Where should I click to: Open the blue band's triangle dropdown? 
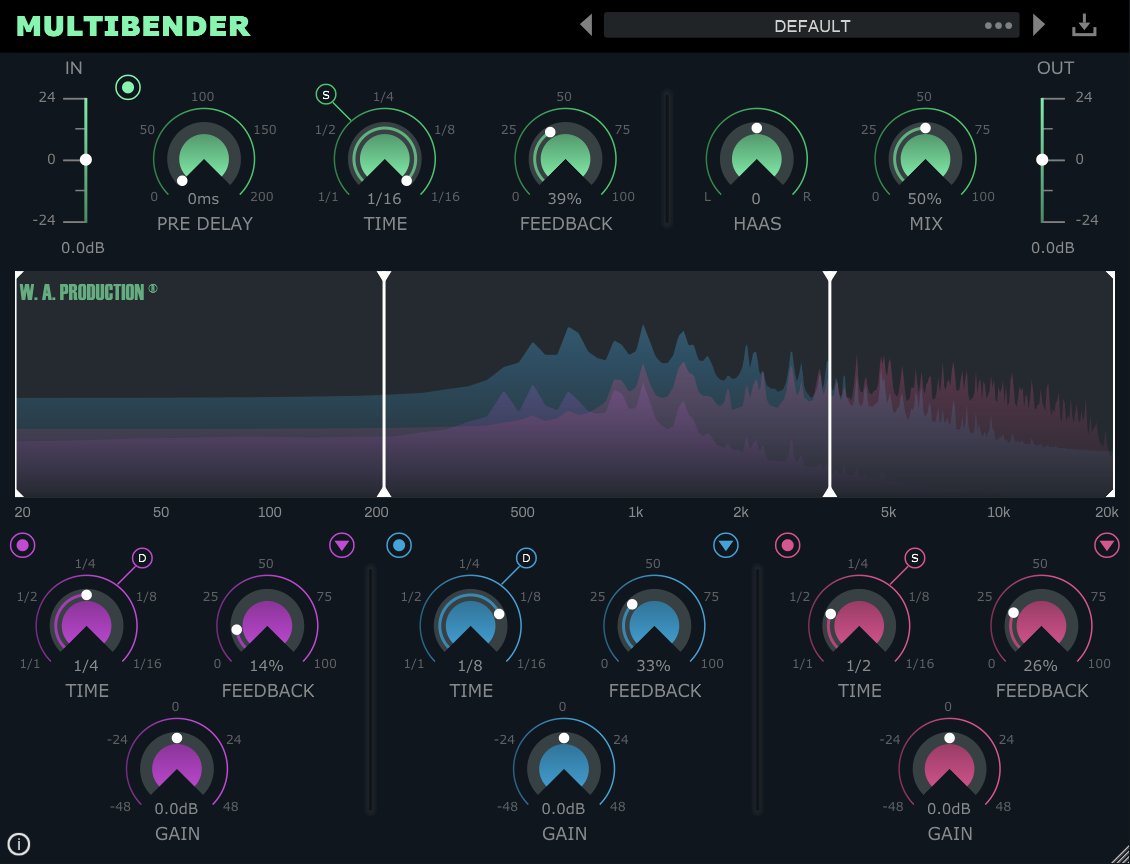point(725,545)
